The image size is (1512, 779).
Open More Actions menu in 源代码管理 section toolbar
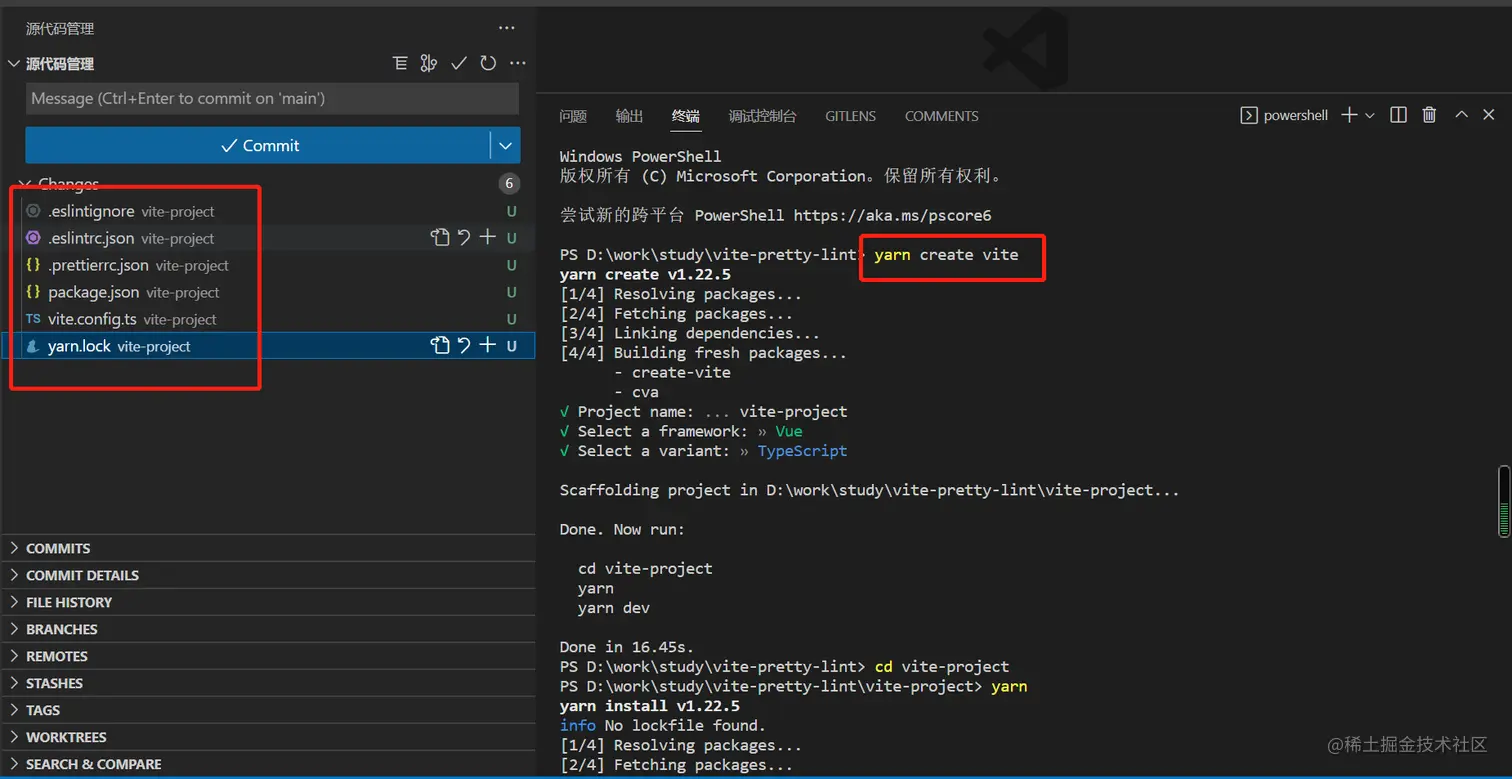[x=517, y=64]
